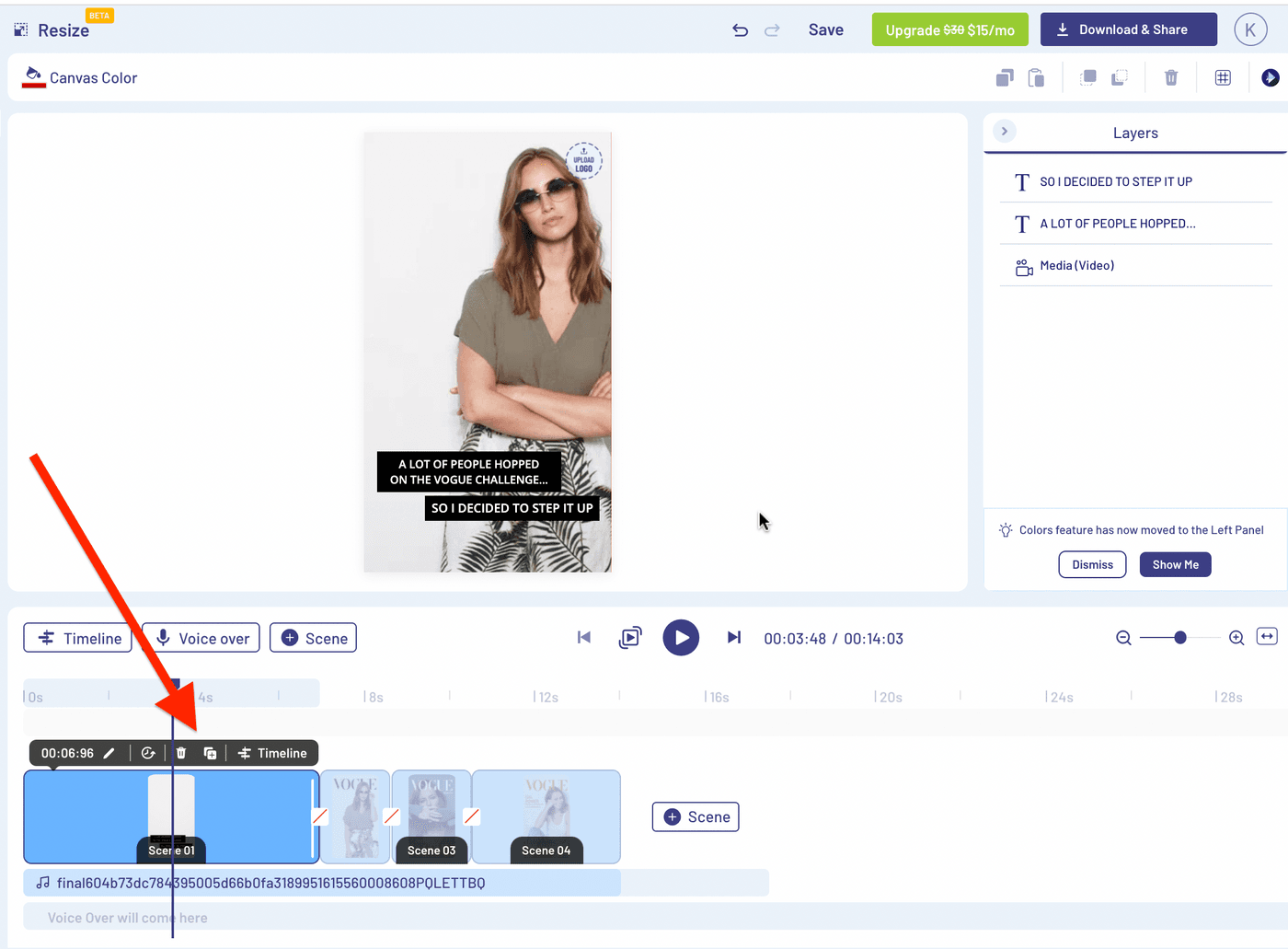Click the Upgrade $15/mo button

pyautogui.click(x=949, y=29)
